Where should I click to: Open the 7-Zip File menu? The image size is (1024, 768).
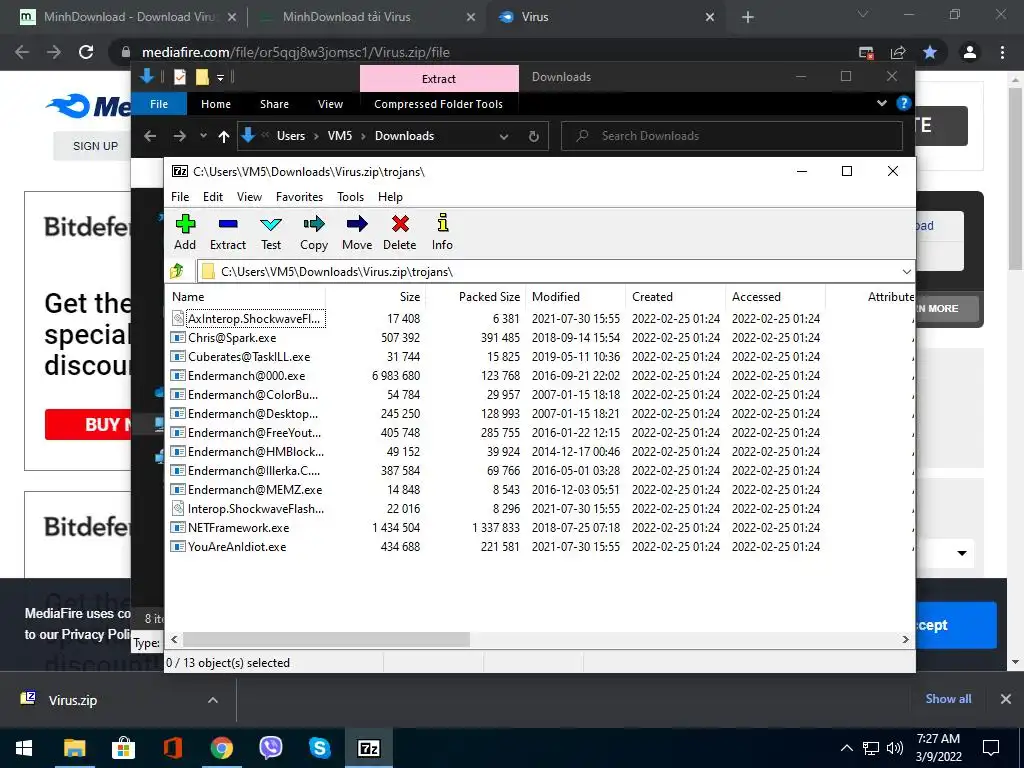pos(180,197)
